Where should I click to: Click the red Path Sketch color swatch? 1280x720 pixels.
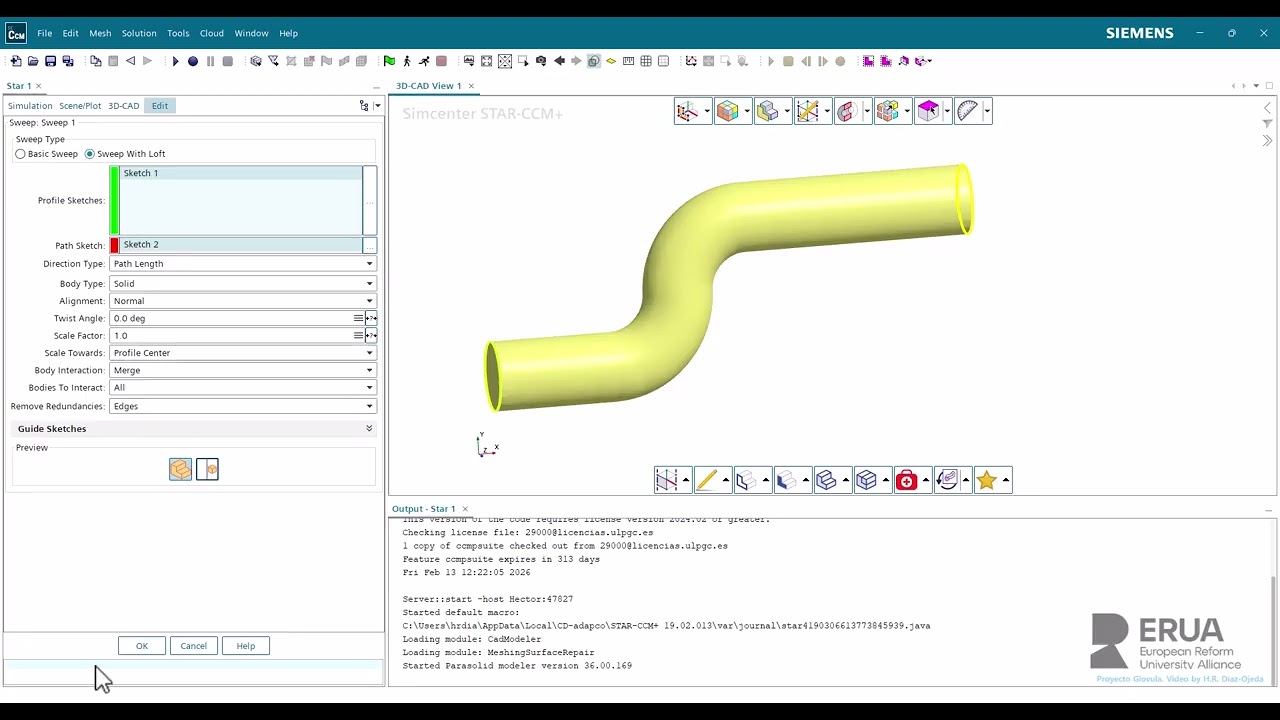114,245
